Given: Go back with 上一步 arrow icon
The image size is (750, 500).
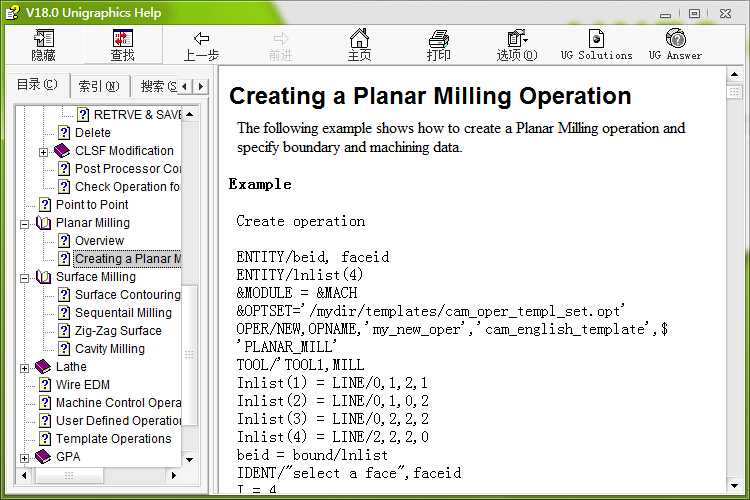Looking at the screenshot, I should [201, 40].
